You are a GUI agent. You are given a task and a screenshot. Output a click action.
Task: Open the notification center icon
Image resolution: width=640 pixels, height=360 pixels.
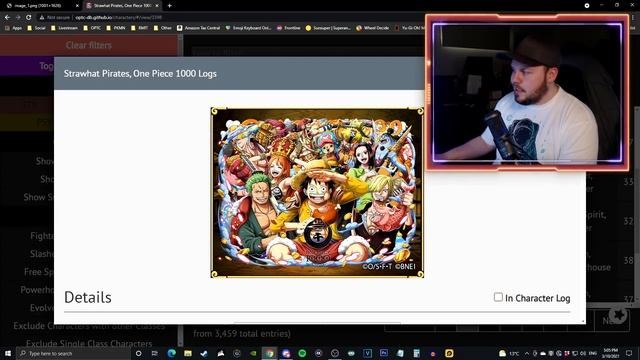coord(629,353)
